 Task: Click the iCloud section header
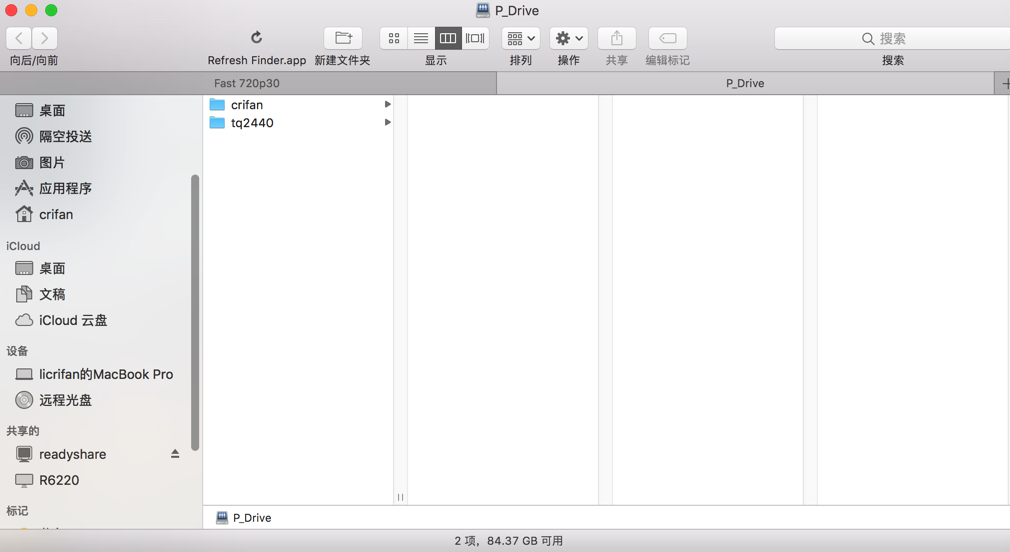[x=23, y=246]
